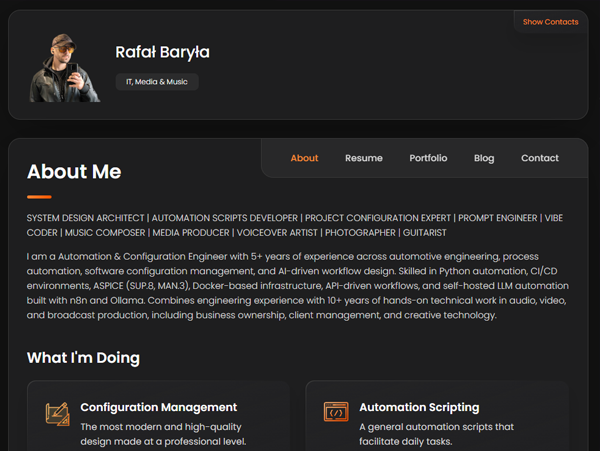Image resolution: width=600 pixels, height=451 pixels.
Task: Select the Contact tab
Action: pos(540,158)
